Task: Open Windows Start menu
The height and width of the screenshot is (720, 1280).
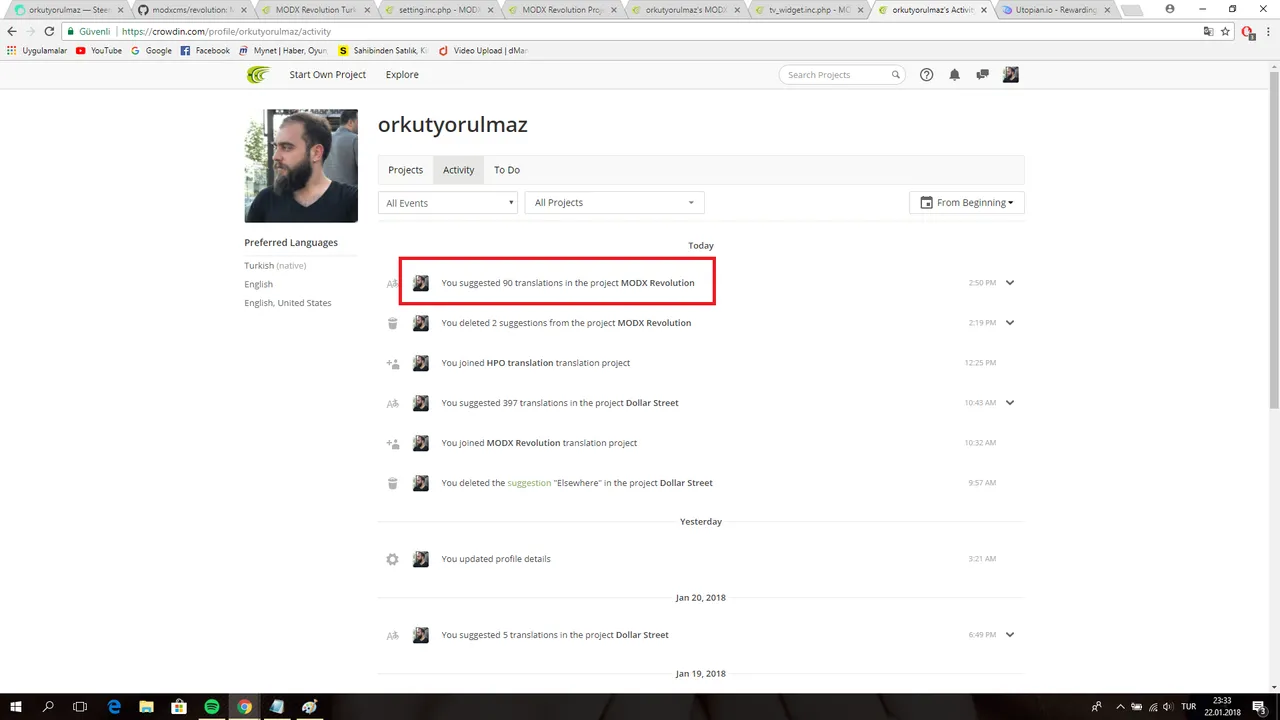Action: pos(16,707)
